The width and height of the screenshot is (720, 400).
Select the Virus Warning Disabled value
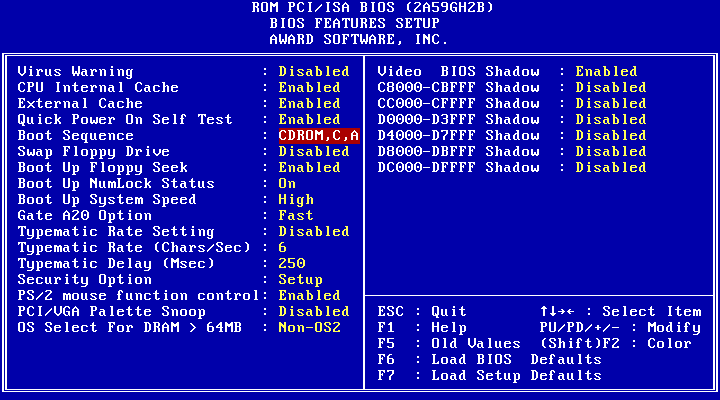tap(314, 71)
